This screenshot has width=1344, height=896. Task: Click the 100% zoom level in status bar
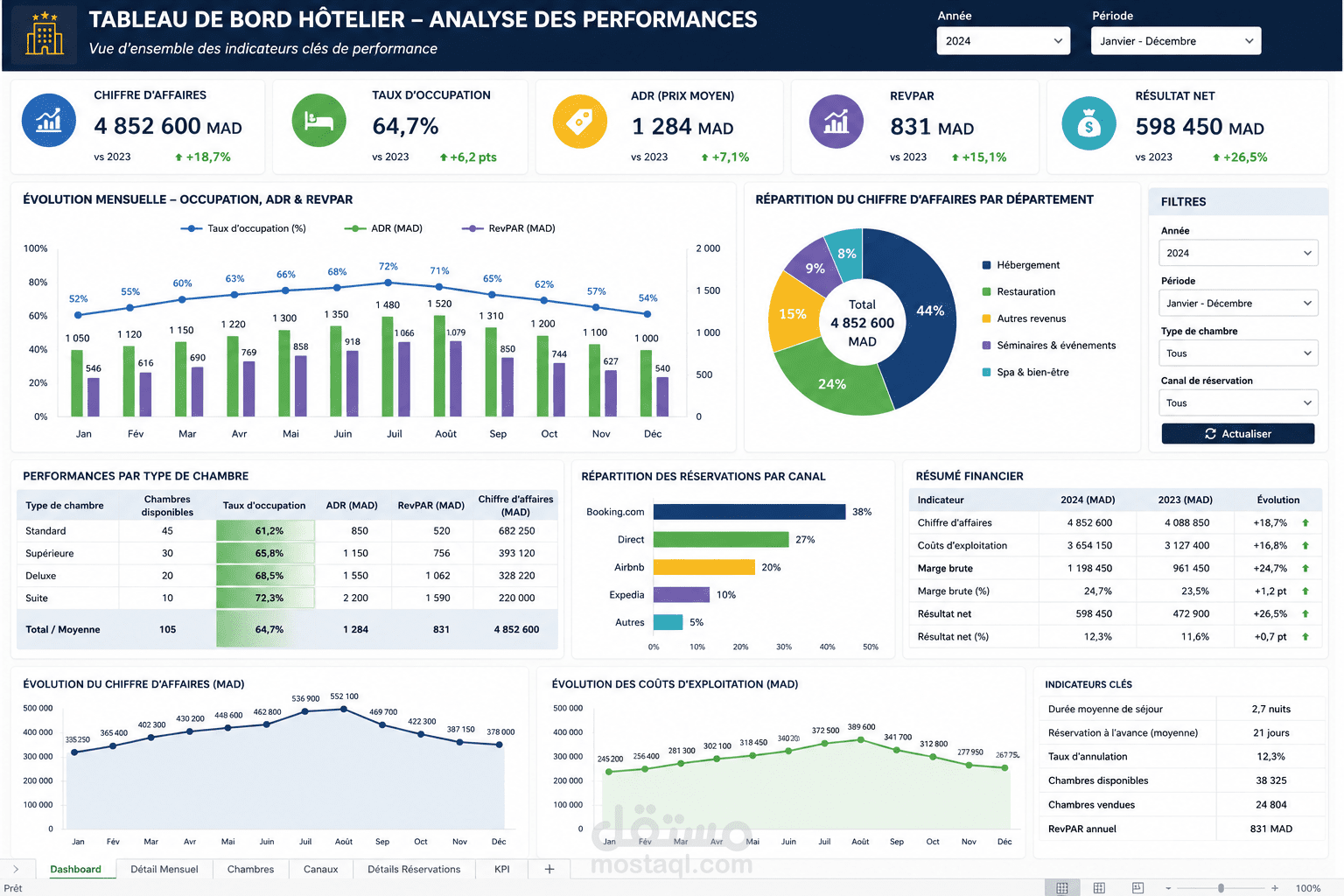(x=1308, y=888)
